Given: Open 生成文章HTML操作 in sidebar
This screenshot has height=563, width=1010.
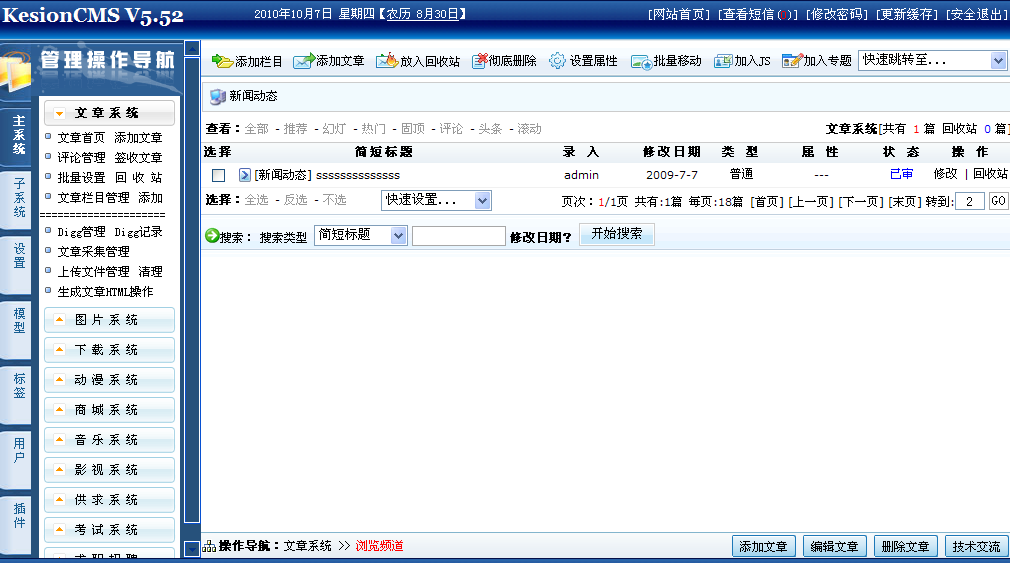Looking at the screenshot, I should 105,292.
